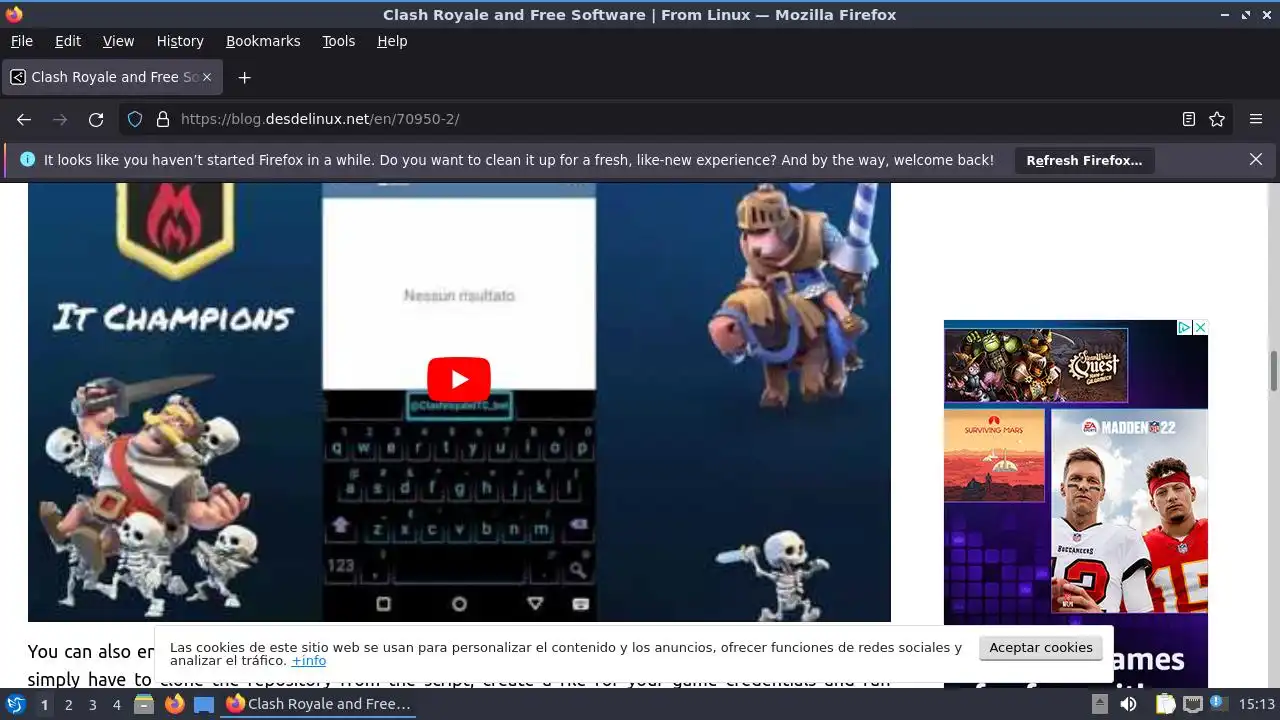Open the Help menu
This screenshot has width=1280, height=720.
pyautogui.click(x=392, y=41)
